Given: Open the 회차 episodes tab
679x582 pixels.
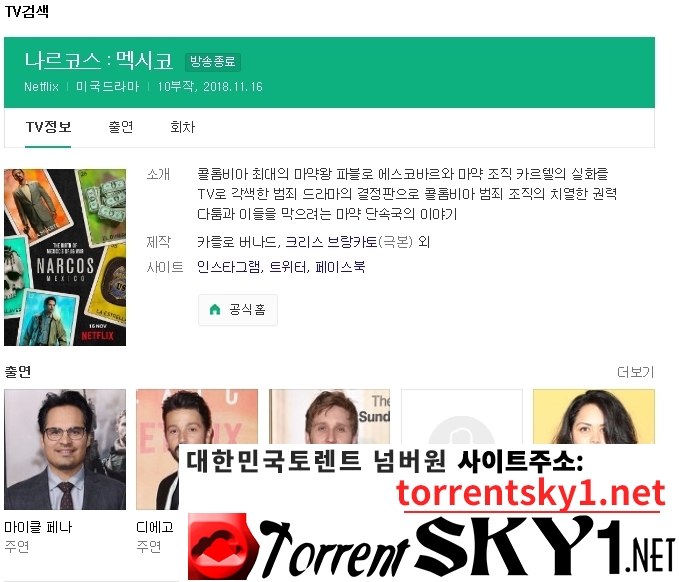Looking at the screenshot, I should (182, 127).
